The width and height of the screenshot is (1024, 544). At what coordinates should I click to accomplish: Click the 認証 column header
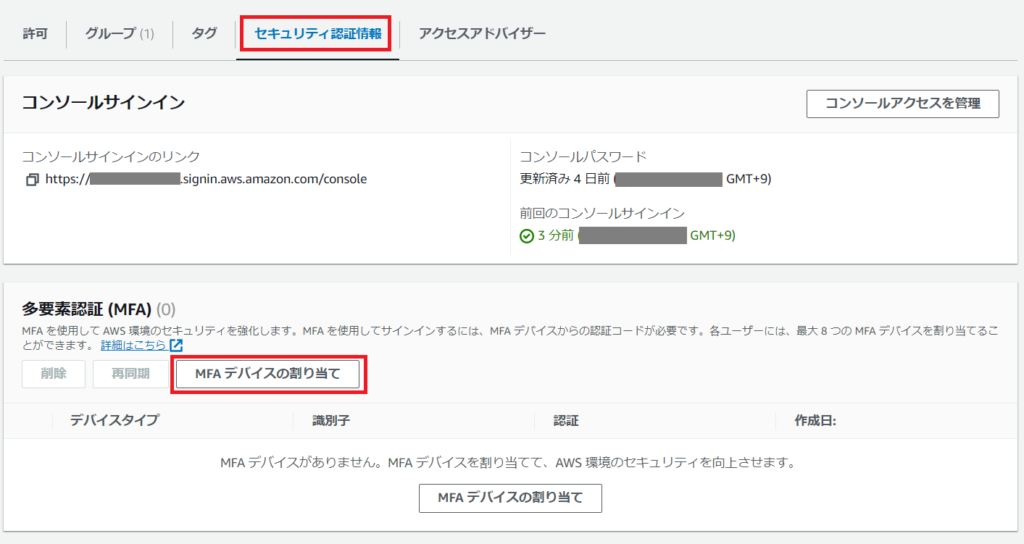(x=566, y=421)
